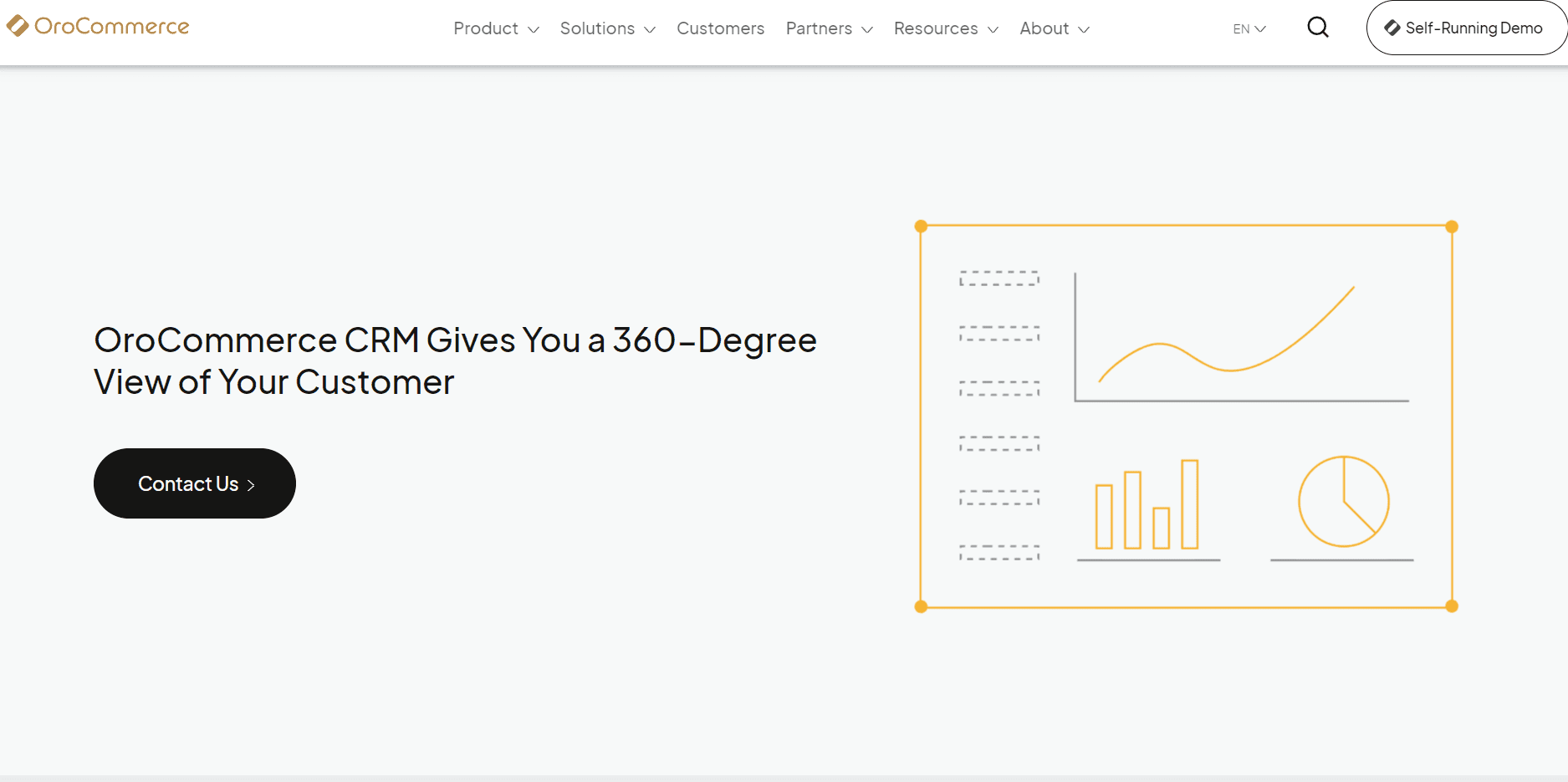Go to the Customers menu item
The width and height of the screenshot is (1568, 782).
[x=720, y=28]
